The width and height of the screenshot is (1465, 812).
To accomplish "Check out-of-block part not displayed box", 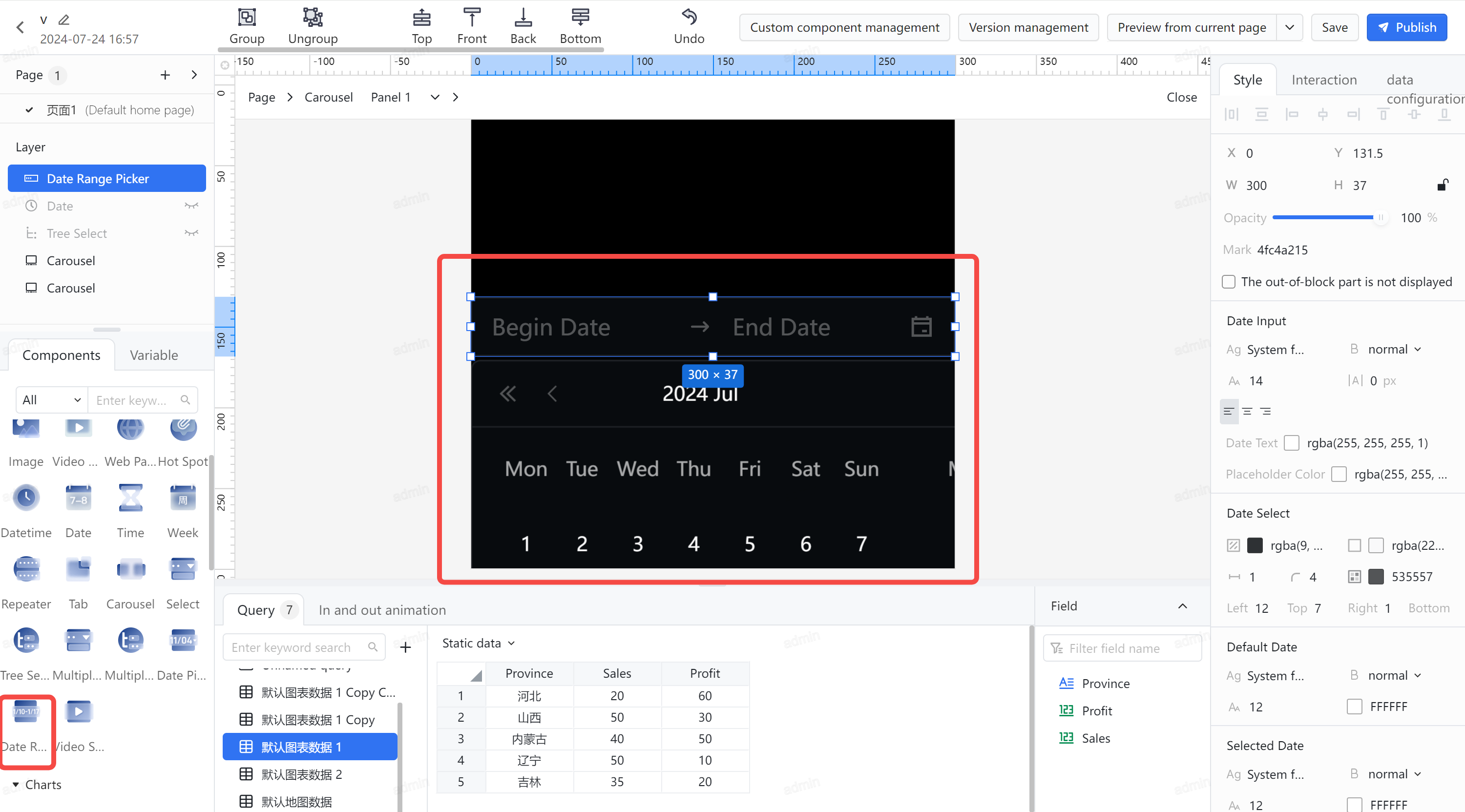I will pyautogui.click(x=1229, y=282).
